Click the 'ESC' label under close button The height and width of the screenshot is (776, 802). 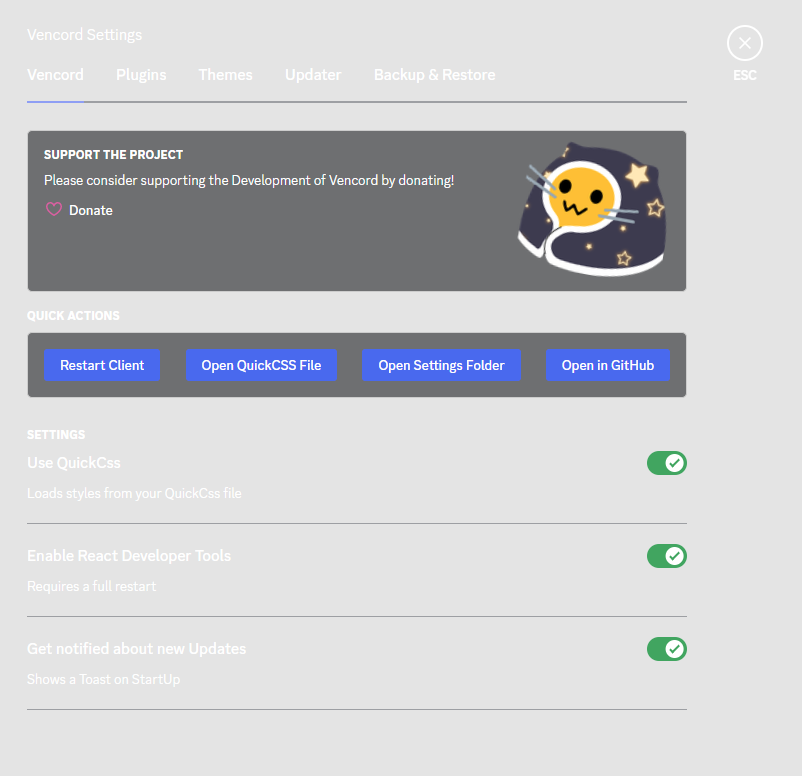click(745, 75)
